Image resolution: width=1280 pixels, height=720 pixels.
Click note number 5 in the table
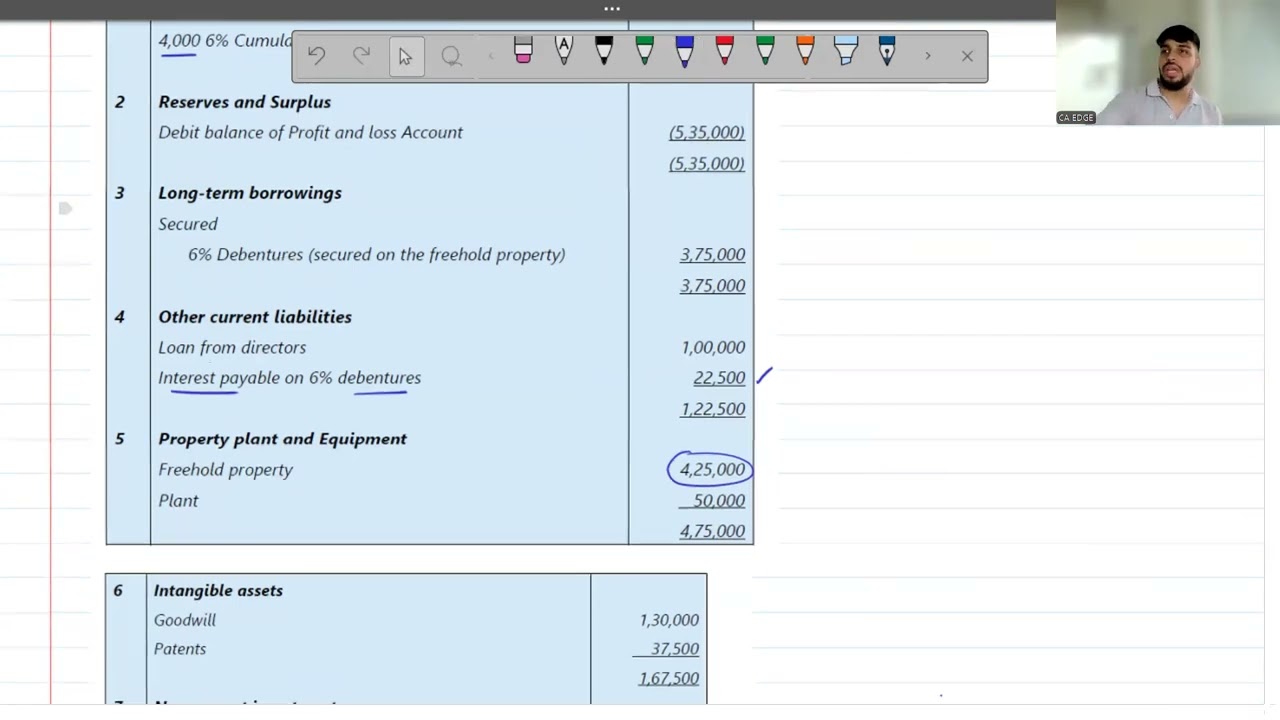pos(119,439)
